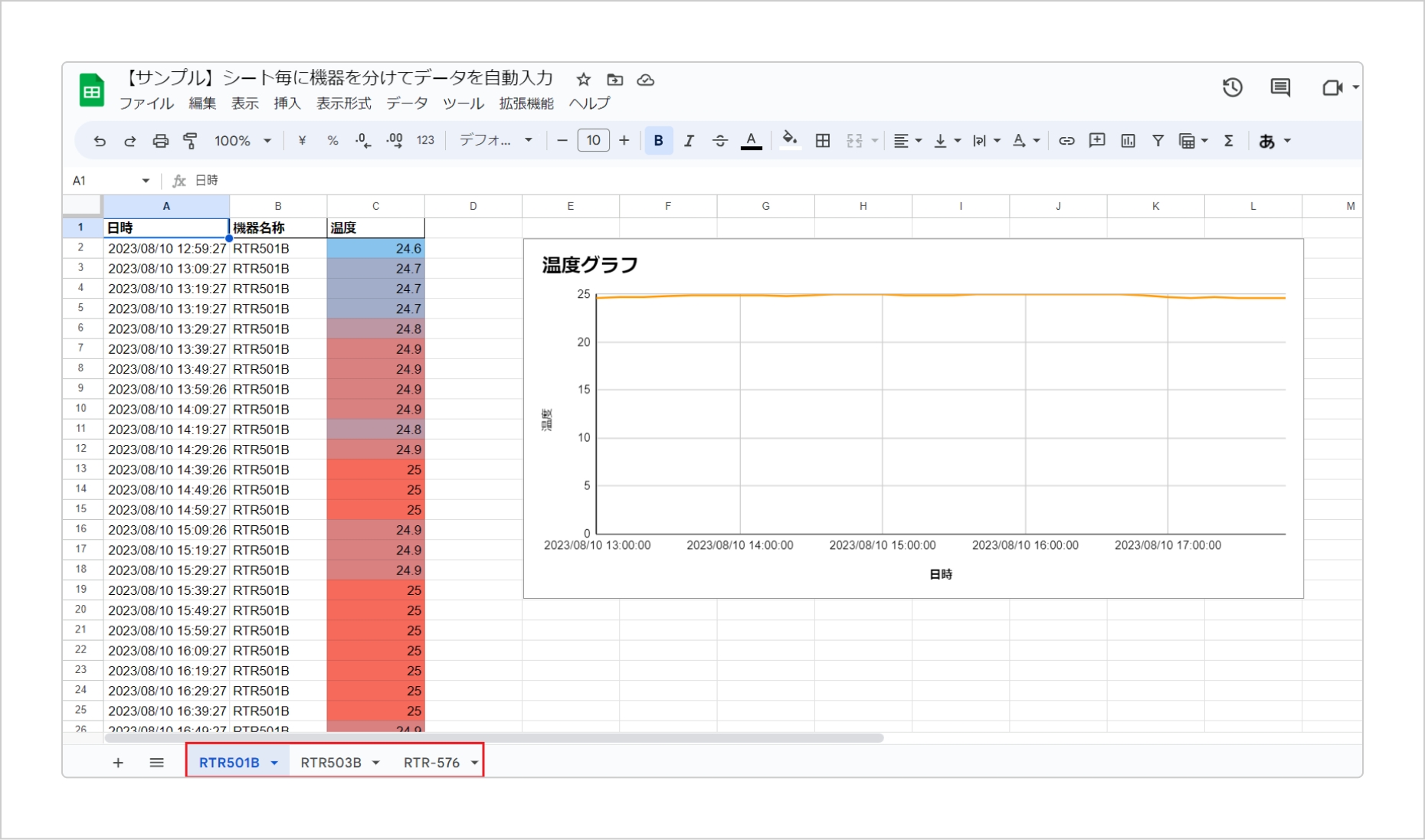1425x840 pixels.
Task: Open the 表示 menu
Action: pyautogui.click(x=245, y=103)
